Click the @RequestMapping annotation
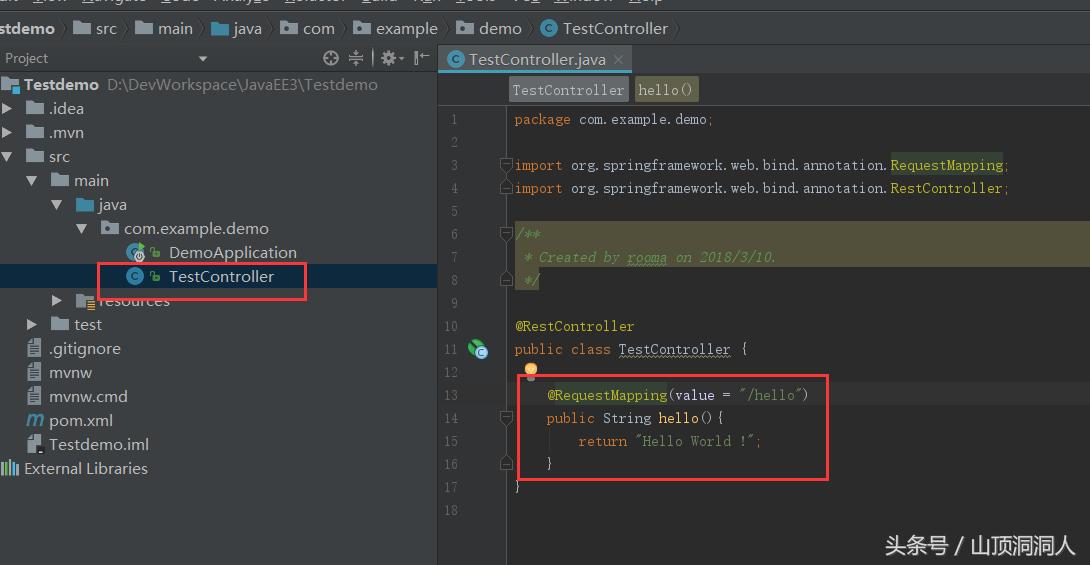Image resolution: width=1090 pixels, height=565 pixels. [x=607, y=395]
